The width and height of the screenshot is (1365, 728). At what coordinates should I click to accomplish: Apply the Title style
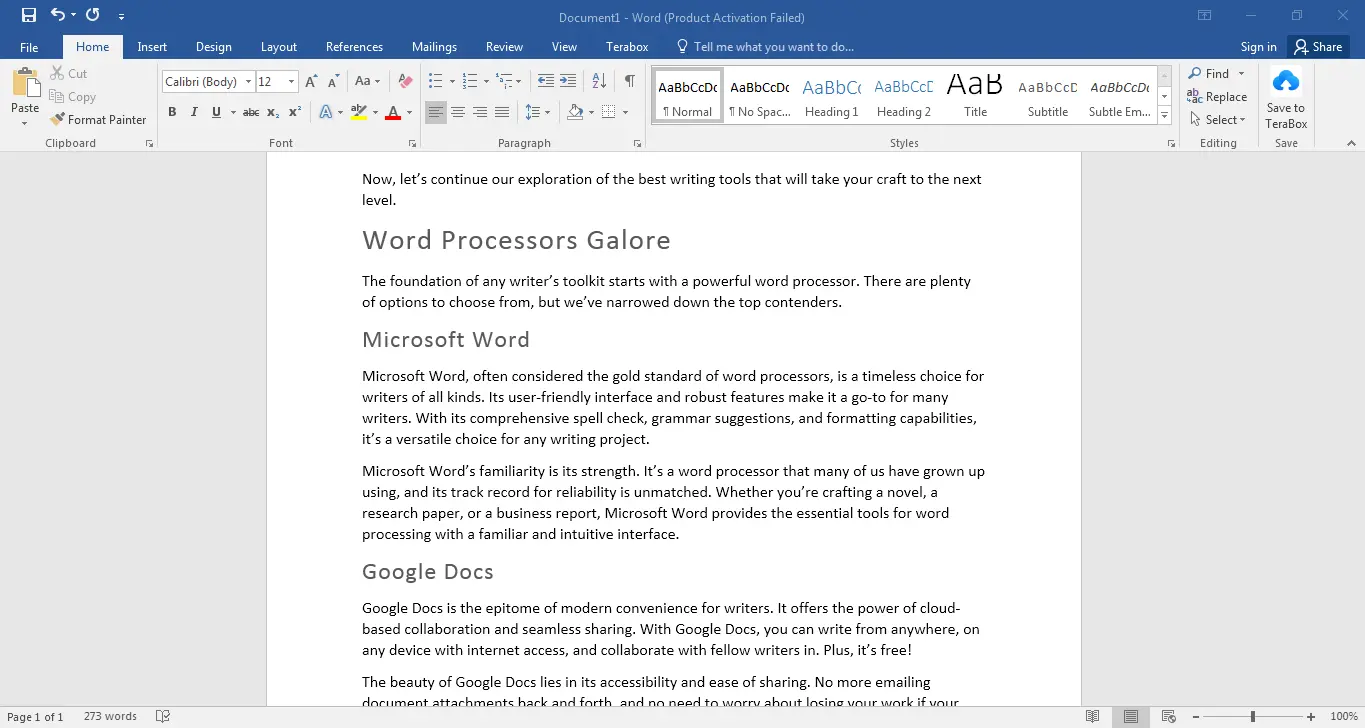pos(976,95)
